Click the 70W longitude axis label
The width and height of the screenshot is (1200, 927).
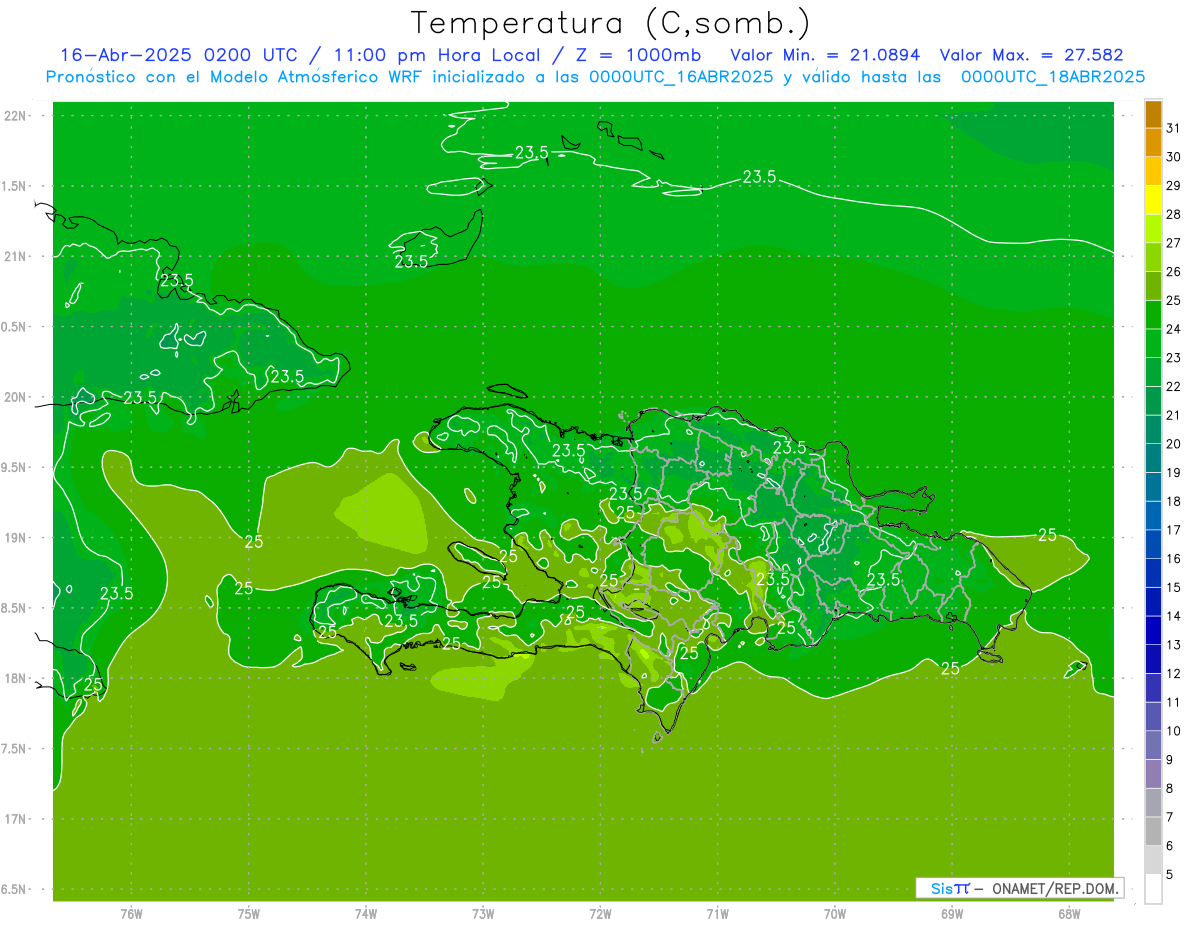coord(835,914)
